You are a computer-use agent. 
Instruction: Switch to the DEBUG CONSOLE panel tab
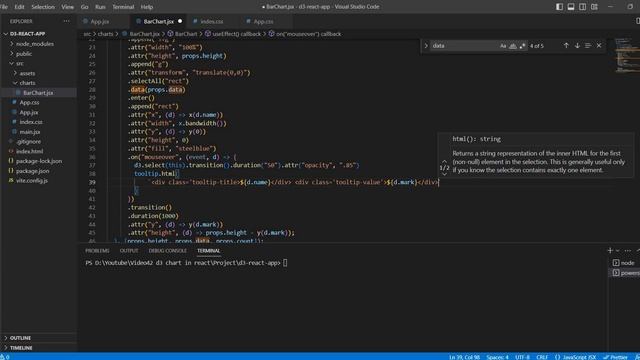167,251
